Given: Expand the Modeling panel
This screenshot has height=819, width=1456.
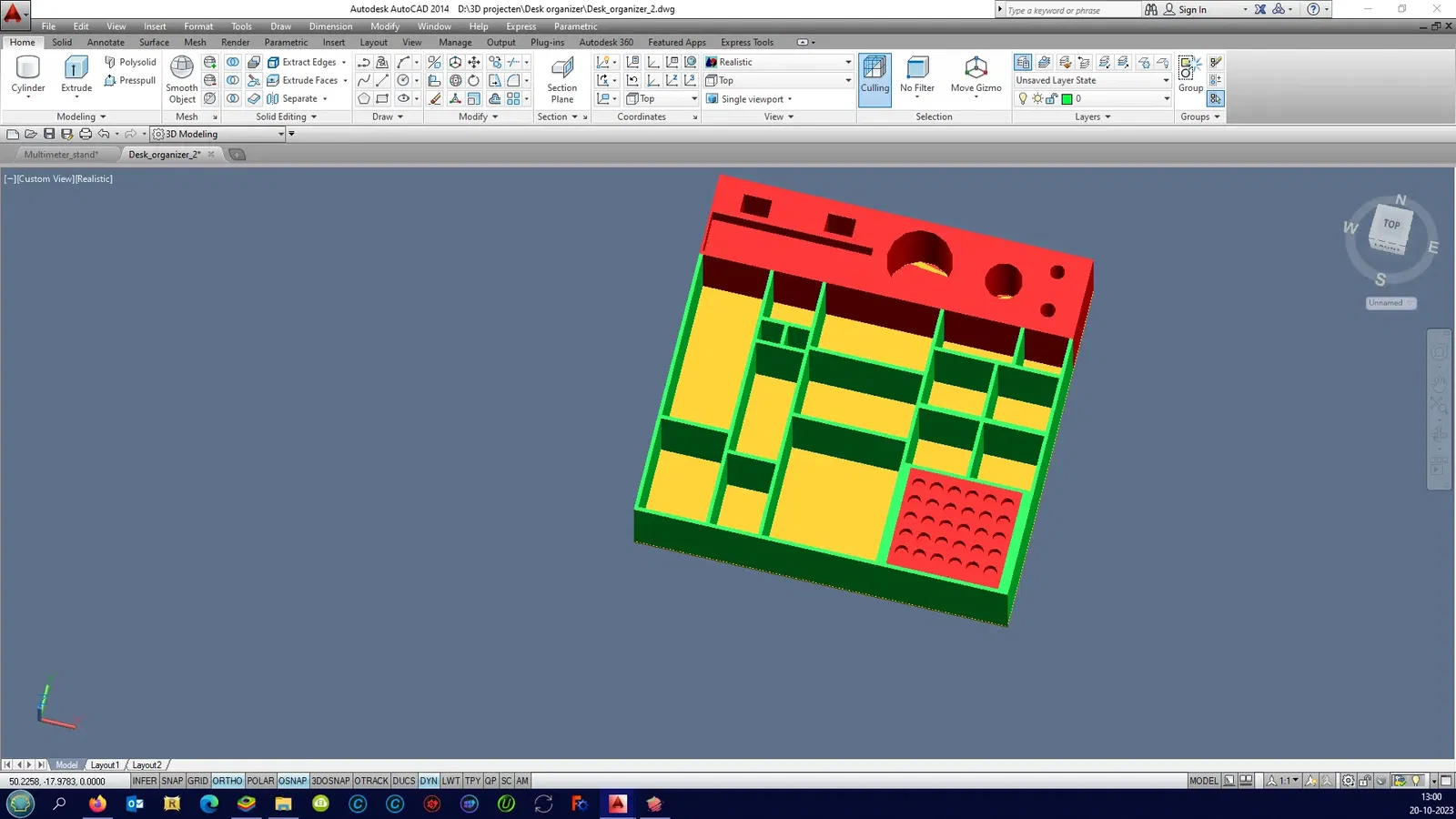Looking at the screenshot, I should (x=82, y=116).
